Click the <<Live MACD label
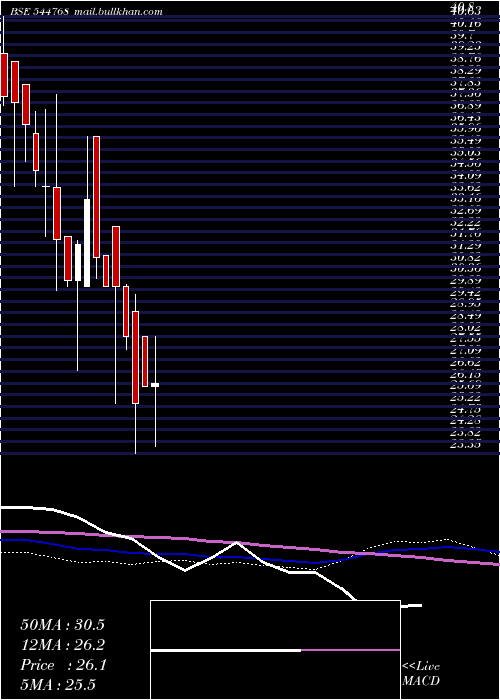500x700 pixels. [421, 674]
